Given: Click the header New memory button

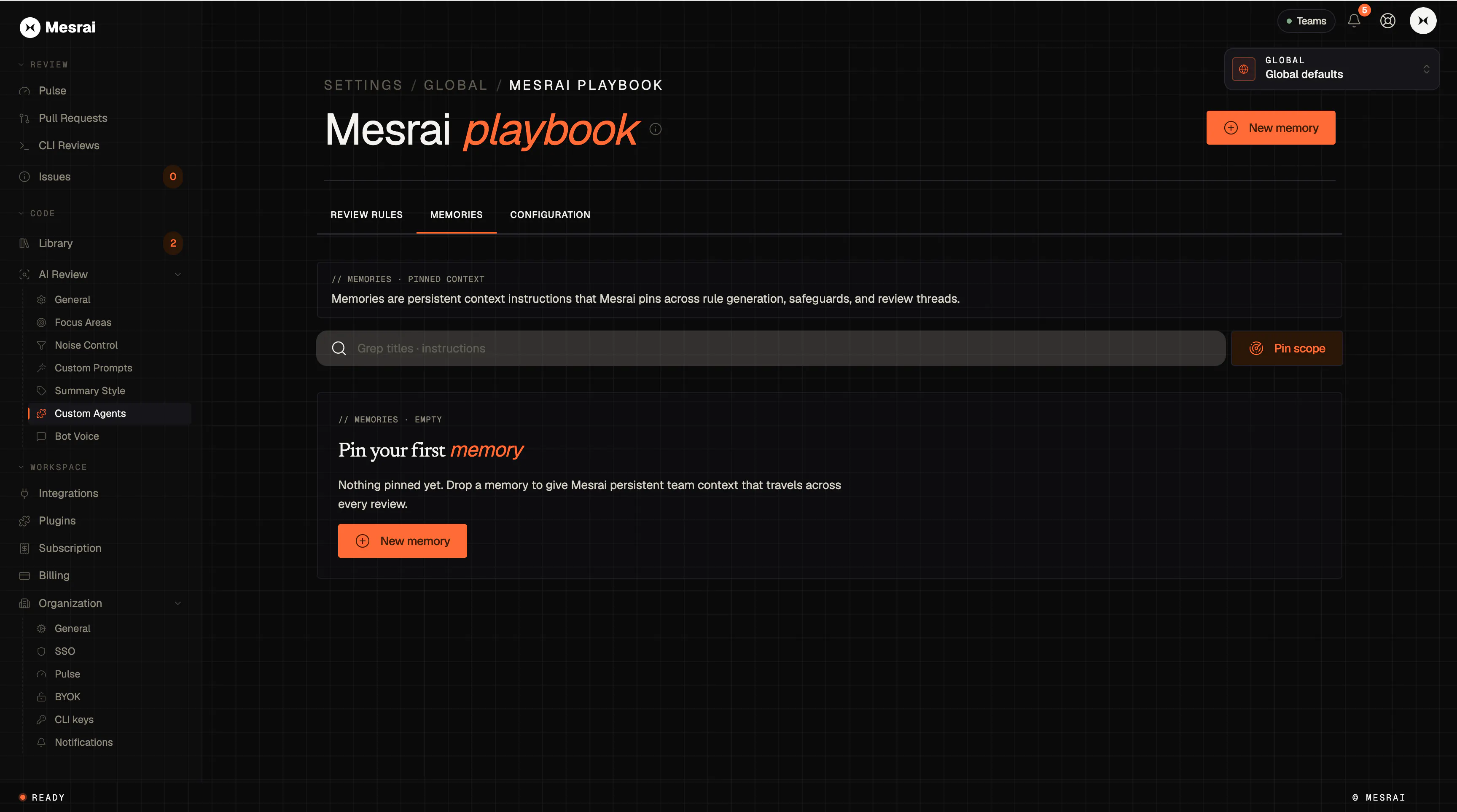Looking at the screenshot, I should tap(1271, 128).
